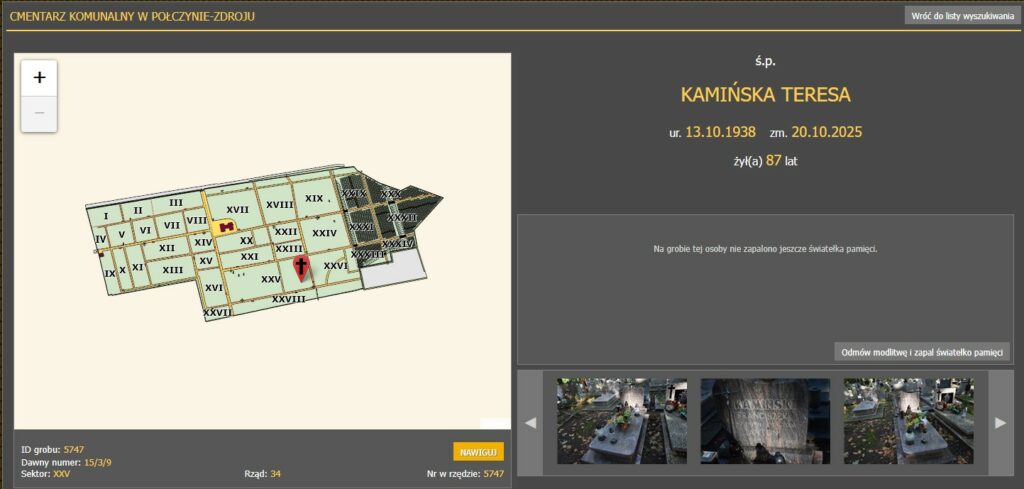Screen dimensions: 1024x489
Task: Zoom in on the cemetery map
Action: 39,78
